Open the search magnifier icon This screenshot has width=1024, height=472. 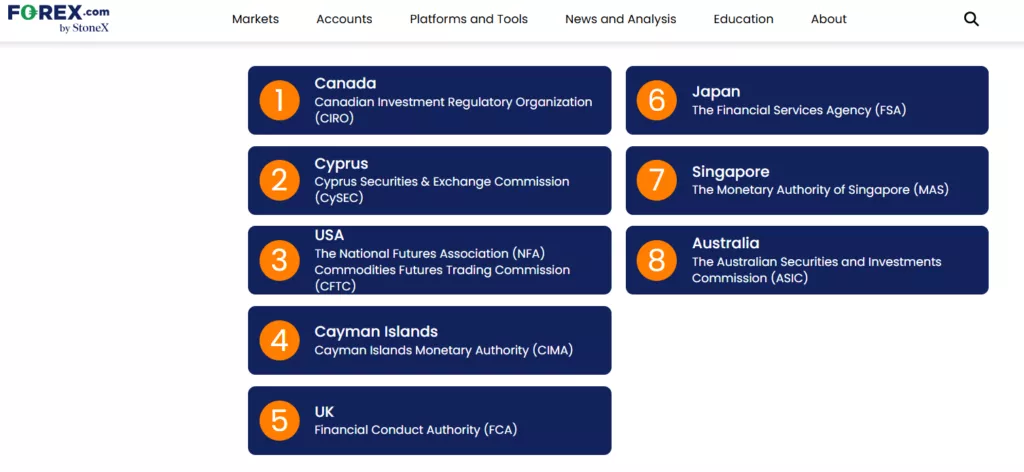pos(971,20)
